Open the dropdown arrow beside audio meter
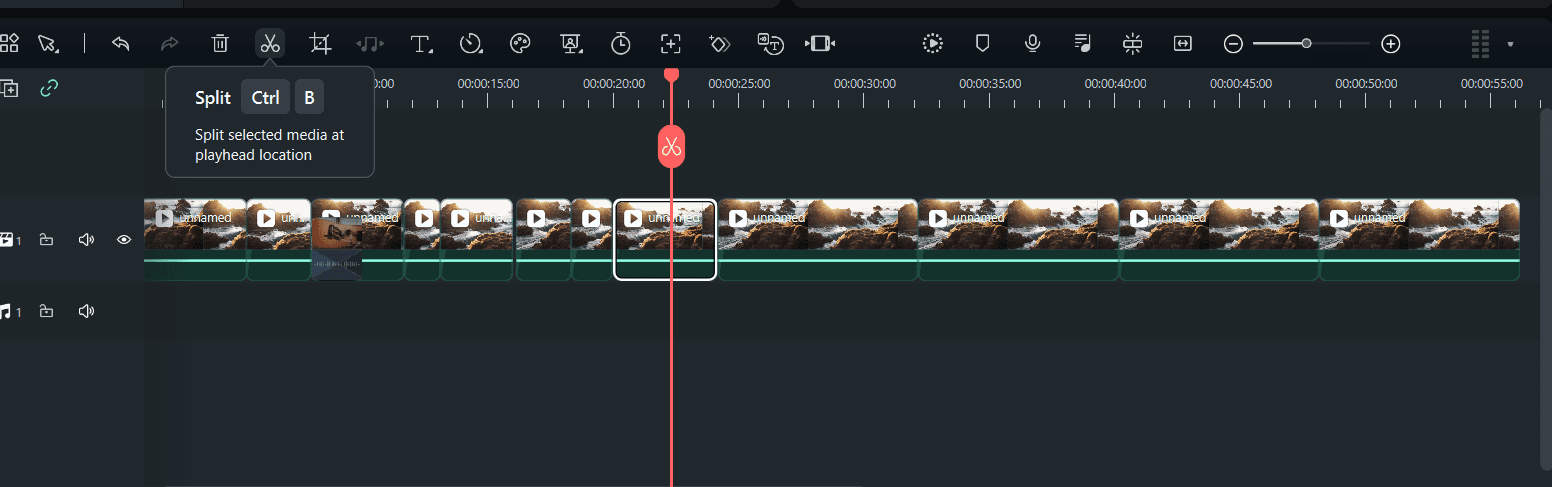 click(1510, 44)
